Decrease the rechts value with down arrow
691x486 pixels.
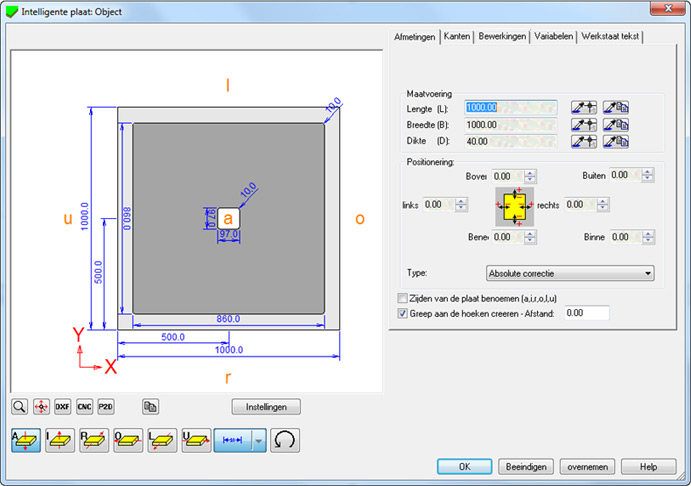click(x=602, y=208)
